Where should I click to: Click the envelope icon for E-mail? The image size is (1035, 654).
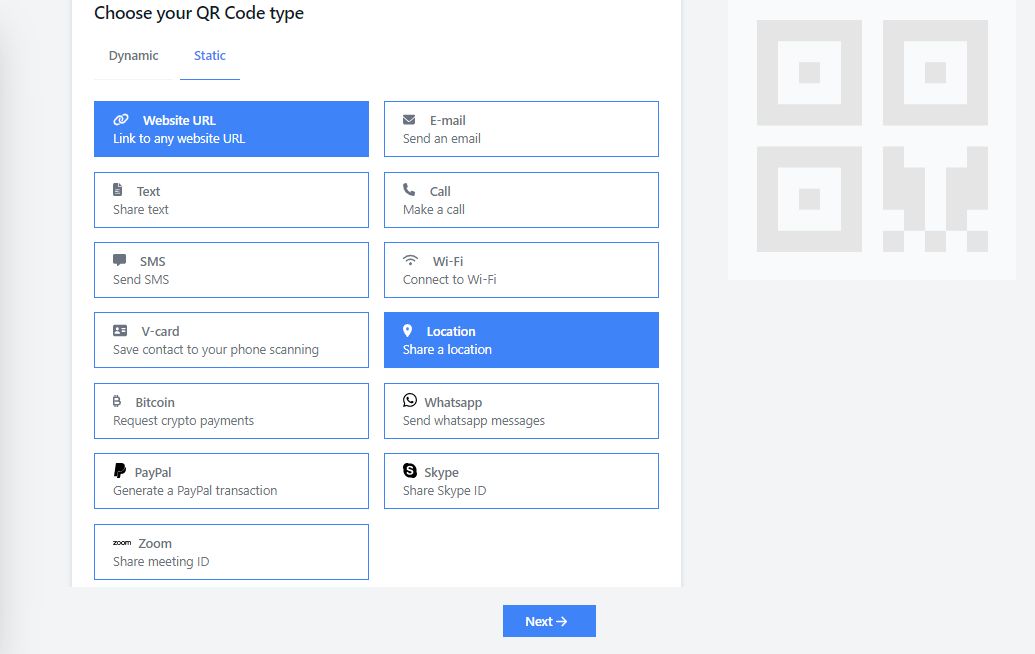click(x=409, y=120)
